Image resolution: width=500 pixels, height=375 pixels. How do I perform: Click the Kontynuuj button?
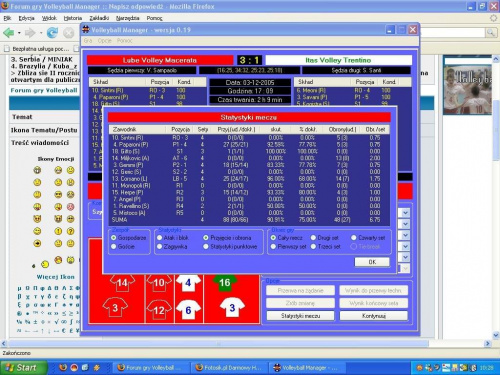pos(374,316)
